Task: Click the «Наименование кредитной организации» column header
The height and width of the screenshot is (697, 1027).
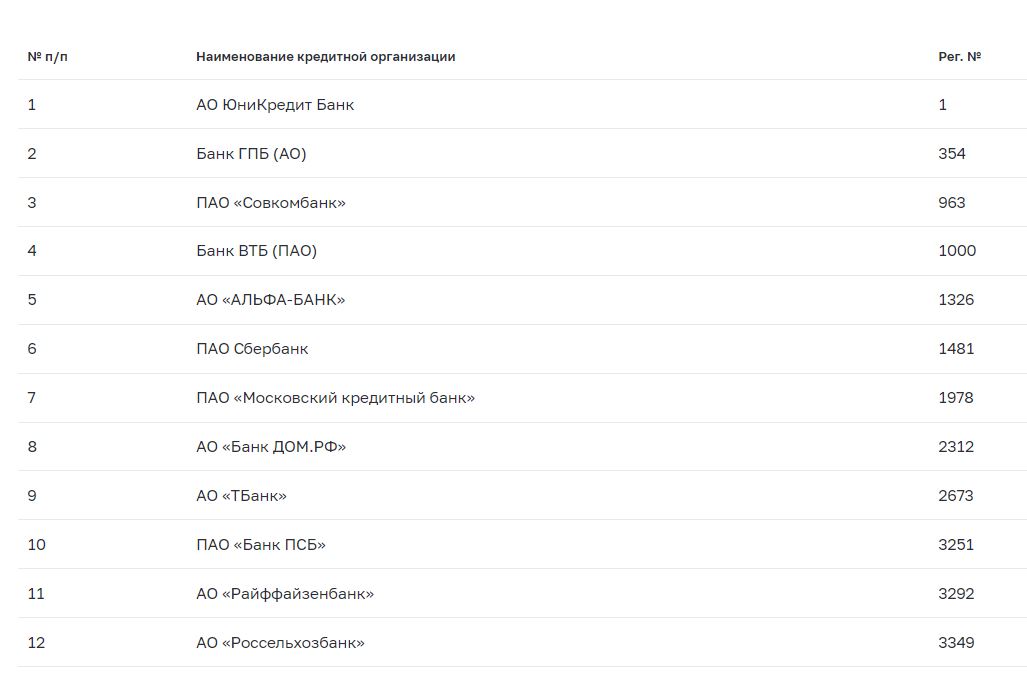Action: [325, 57]
